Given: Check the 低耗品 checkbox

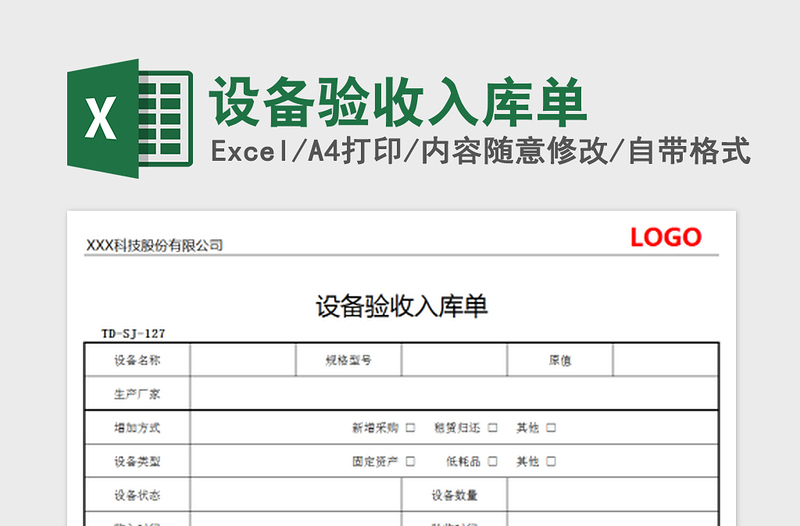Looking at the screenshot, I should pos(492,461).
